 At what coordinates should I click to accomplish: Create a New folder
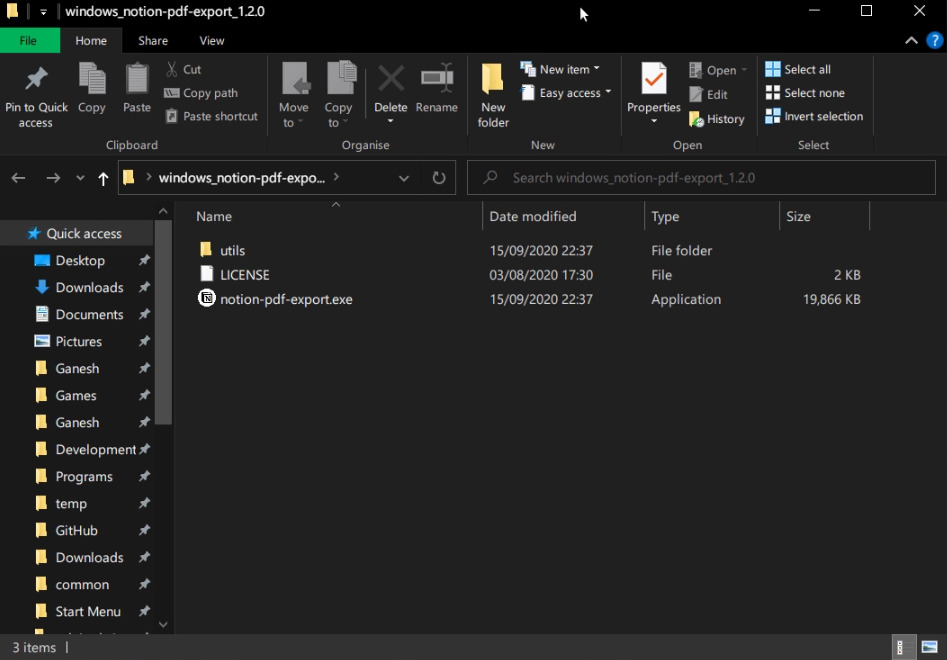coord(493,95)
